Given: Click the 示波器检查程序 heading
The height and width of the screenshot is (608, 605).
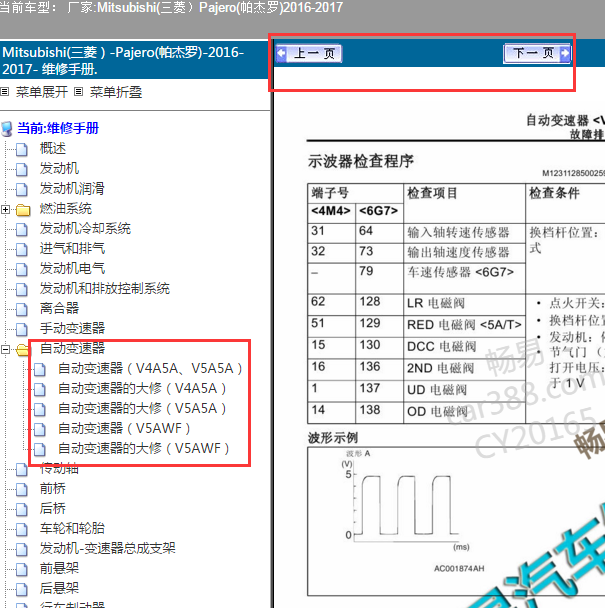Looking at the screenshot, I should 361,161.
